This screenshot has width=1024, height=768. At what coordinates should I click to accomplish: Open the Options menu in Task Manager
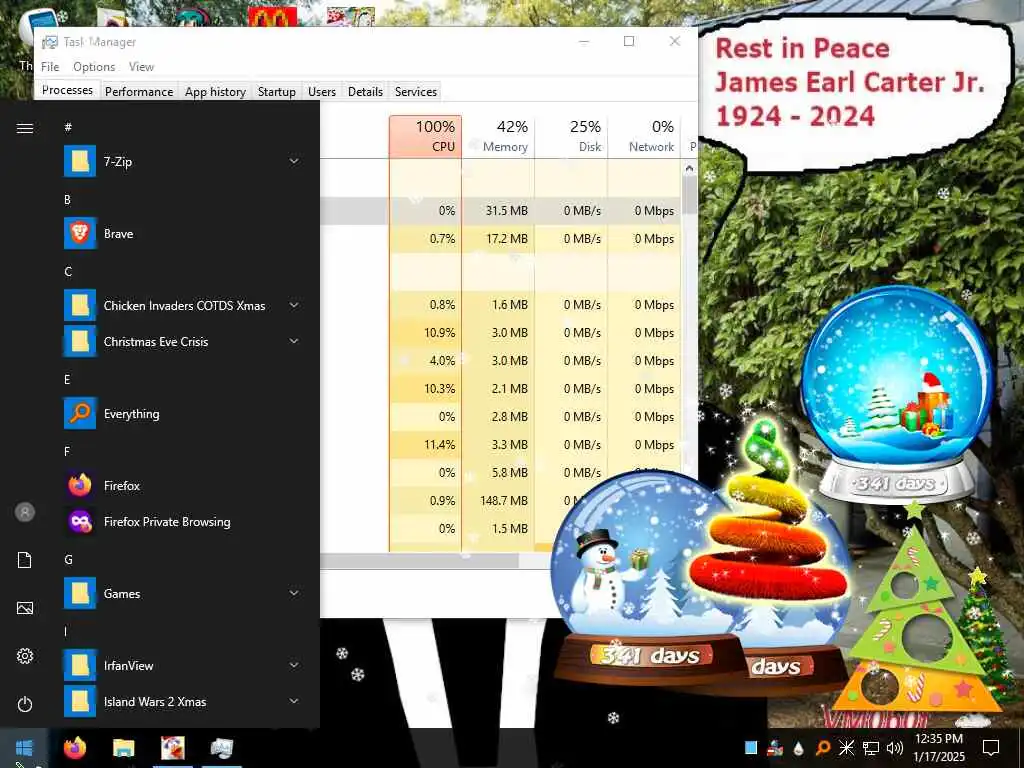[94, 67]
